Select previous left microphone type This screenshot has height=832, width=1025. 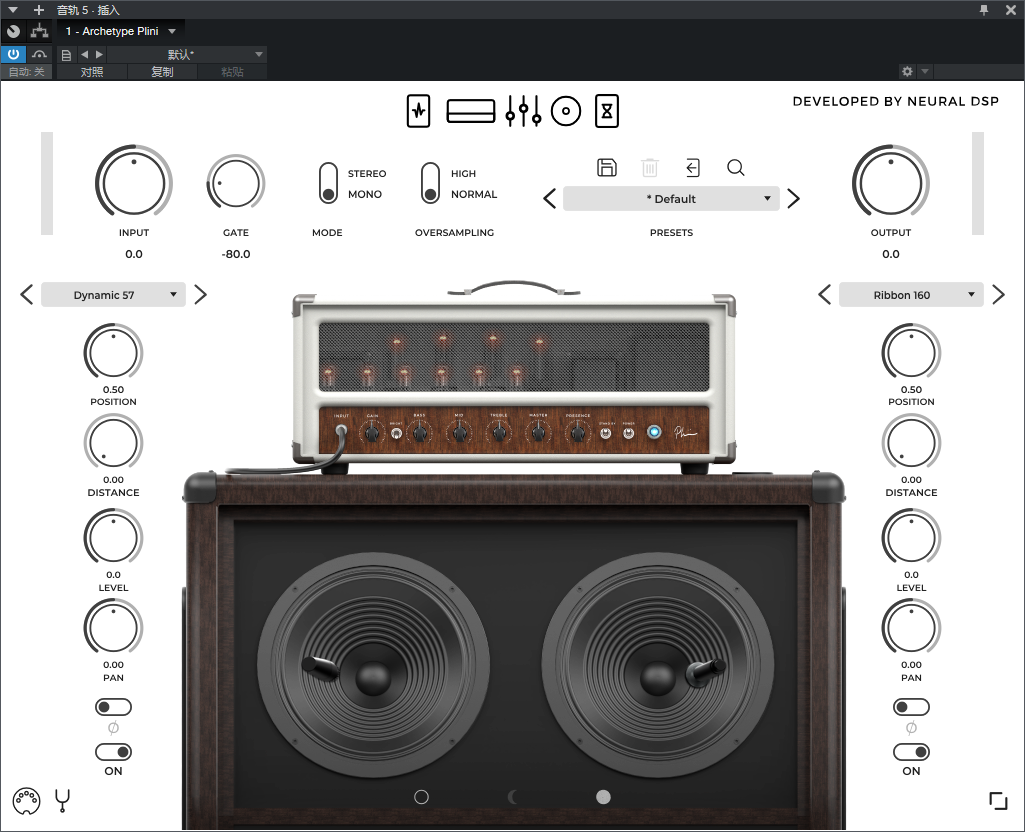click(27, 295)
